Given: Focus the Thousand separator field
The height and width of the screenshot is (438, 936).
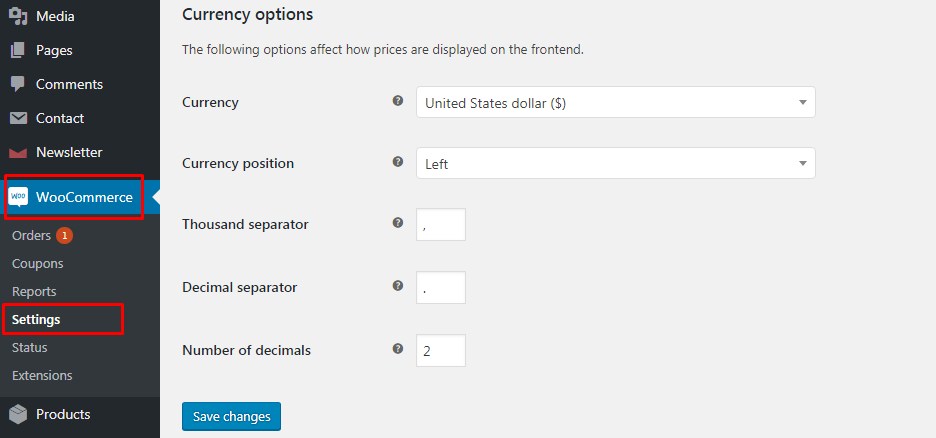Looking at the screenshot, I should 441,225.
